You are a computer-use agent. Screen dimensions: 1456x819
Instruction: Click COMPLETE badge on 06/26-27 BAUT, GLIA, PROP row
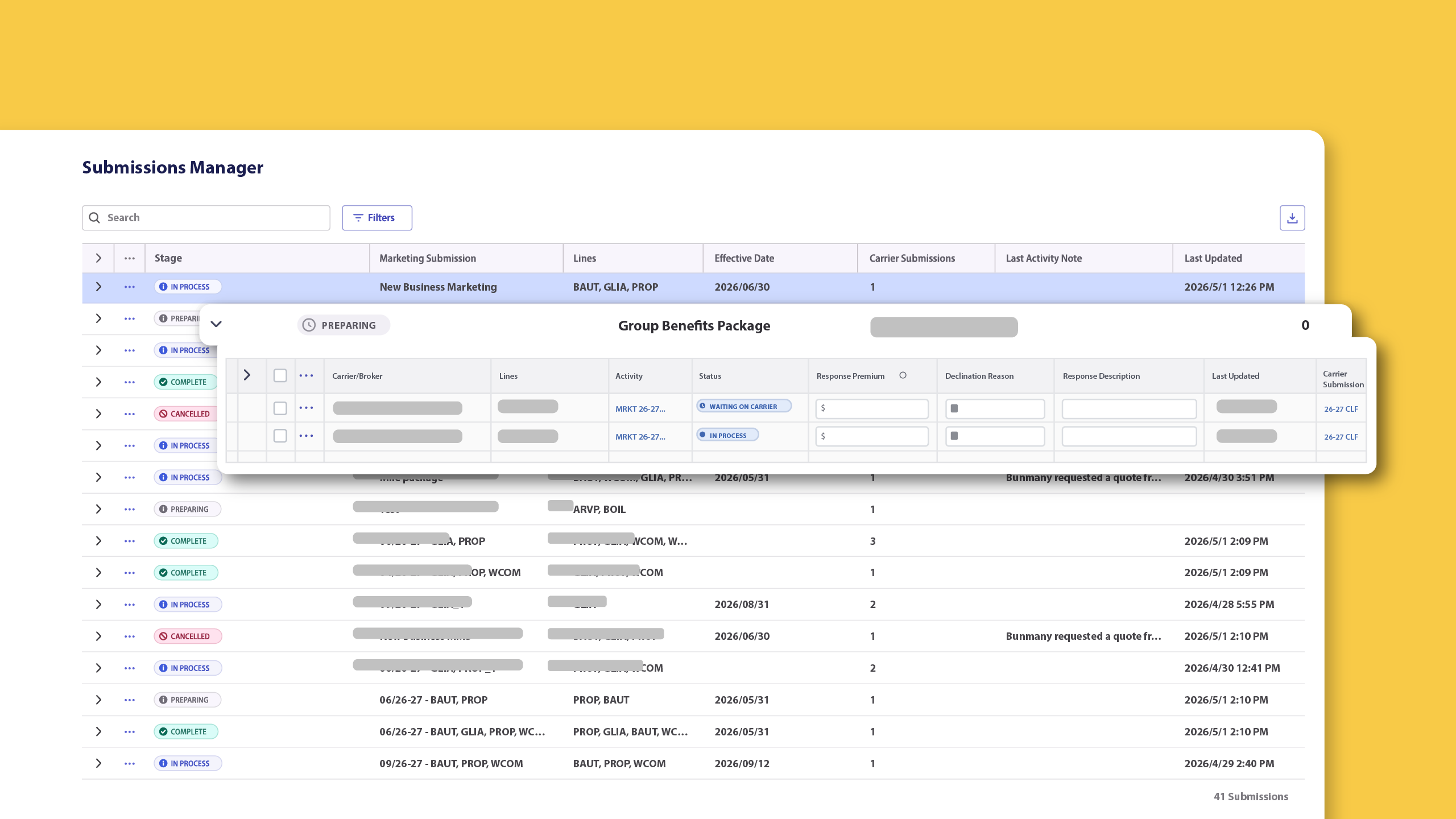coord(186,731)
